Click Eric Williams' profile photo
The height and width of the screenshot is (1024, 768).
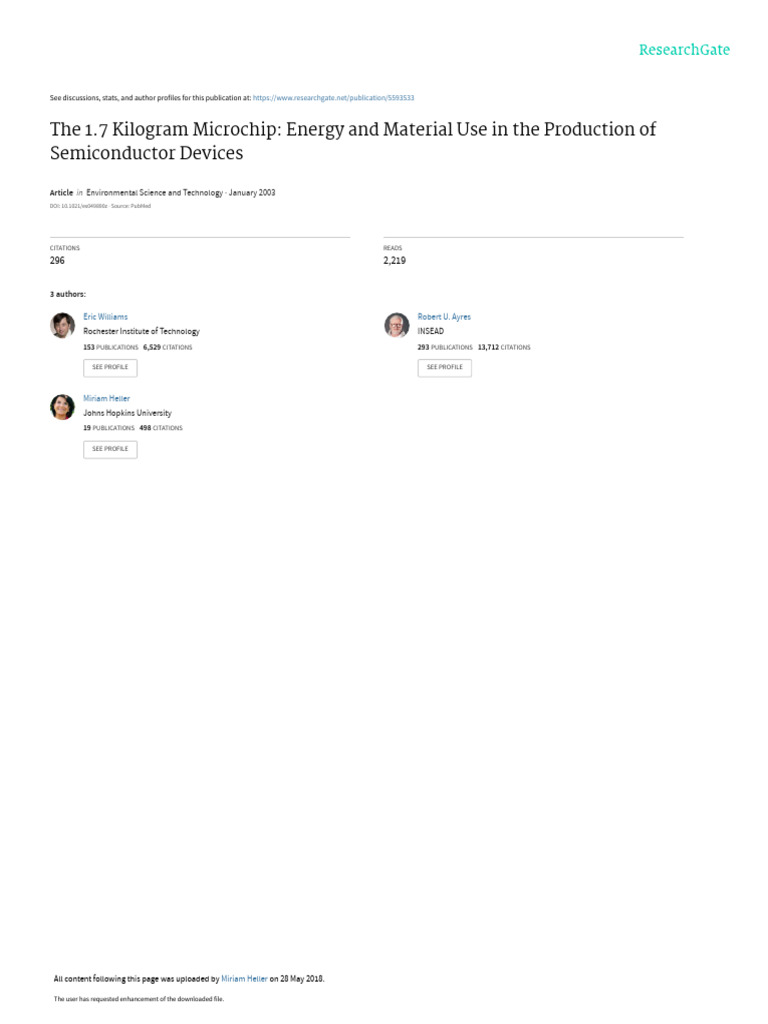coord(62,325)
